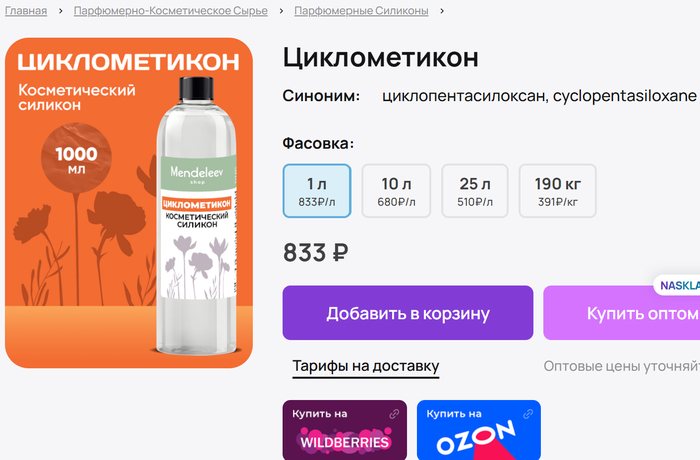Add the product with Добавить в корзину
The width and height of the screenshot is (700, 460).
pos(408,313)
